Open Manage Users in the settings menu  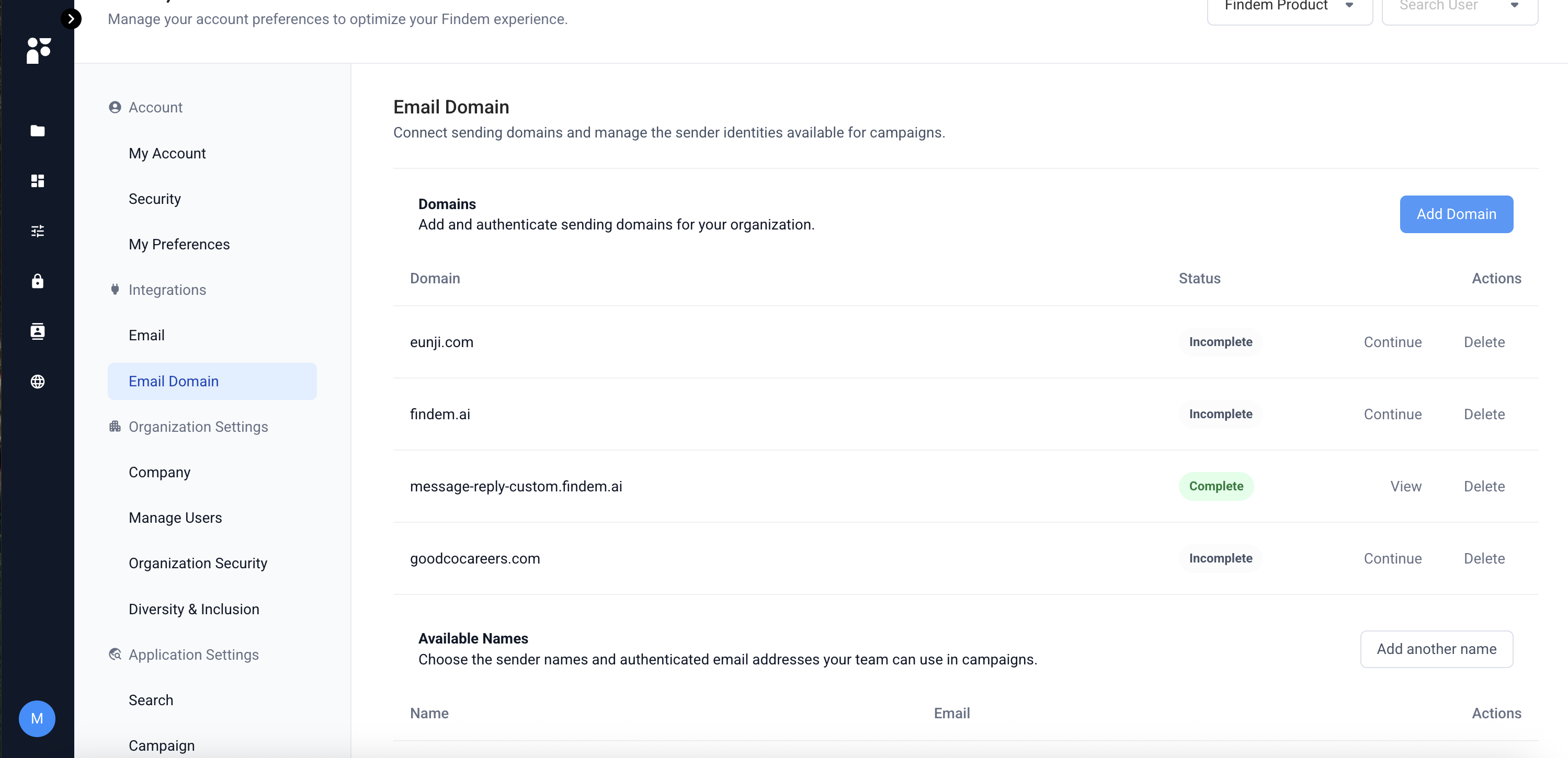(175, 518)
